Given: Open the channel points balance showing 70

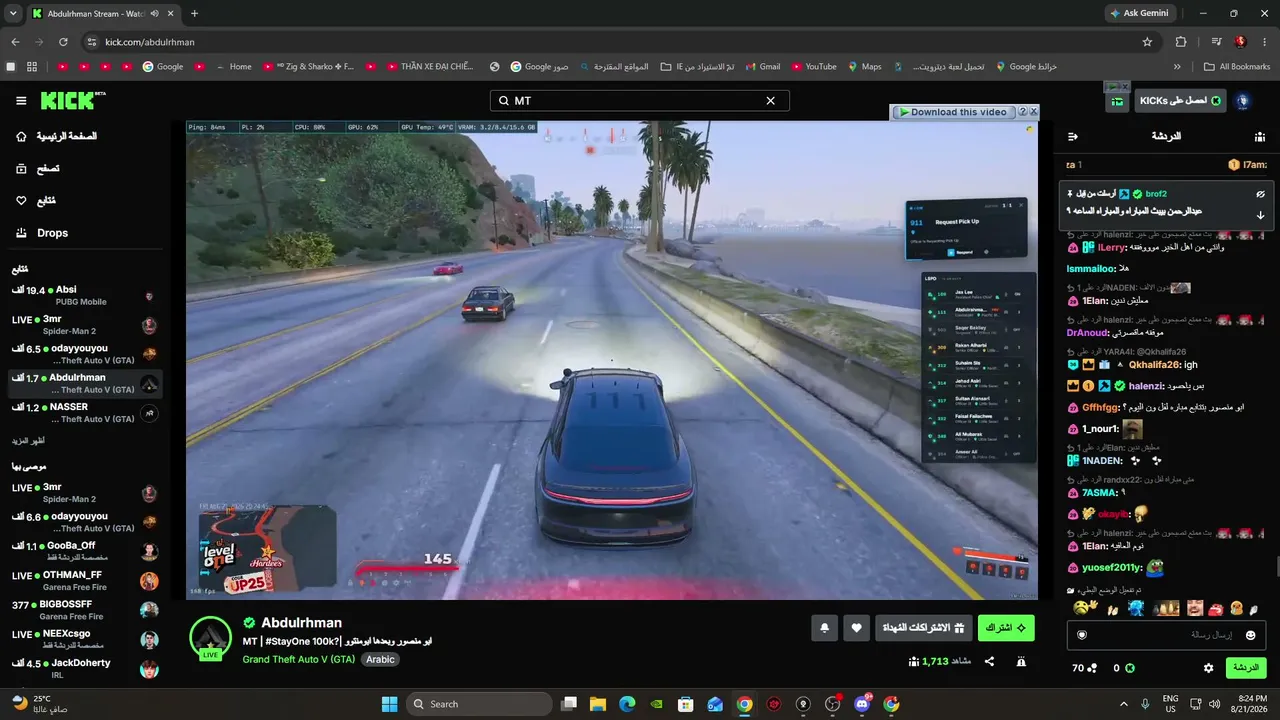Looking at the screenshot, I should click(1085, 668).
